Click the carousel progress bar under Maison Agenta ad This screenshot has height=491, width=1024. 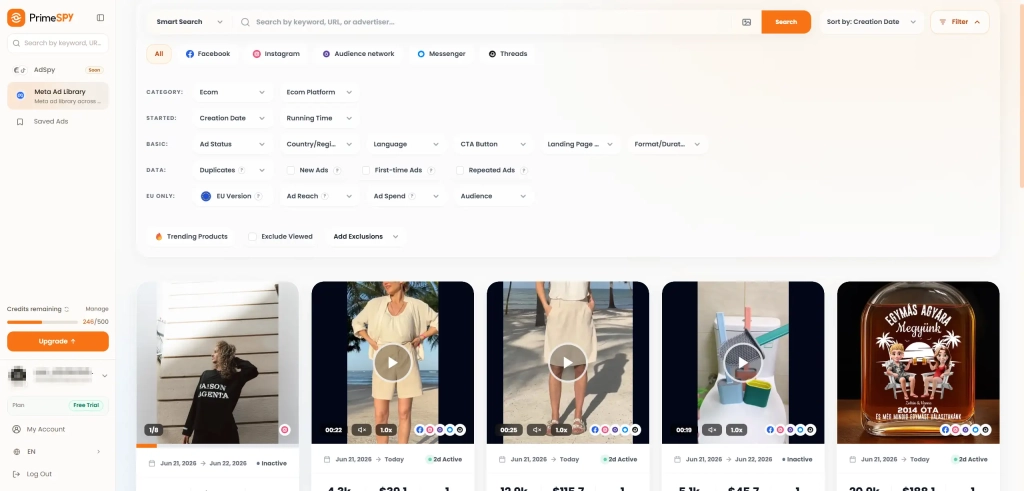(x=217, y=446)
